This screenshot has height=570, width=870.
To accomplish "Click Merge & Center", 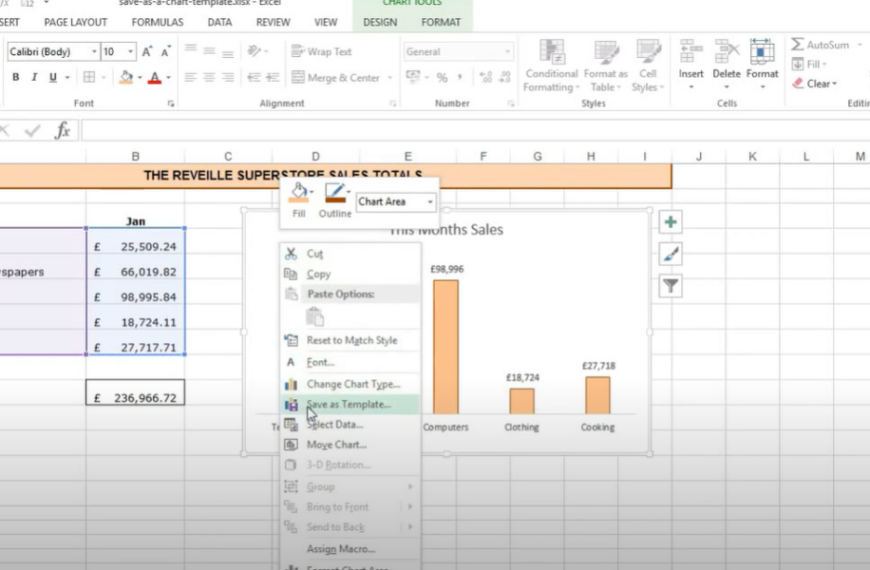I will (336, 77).
